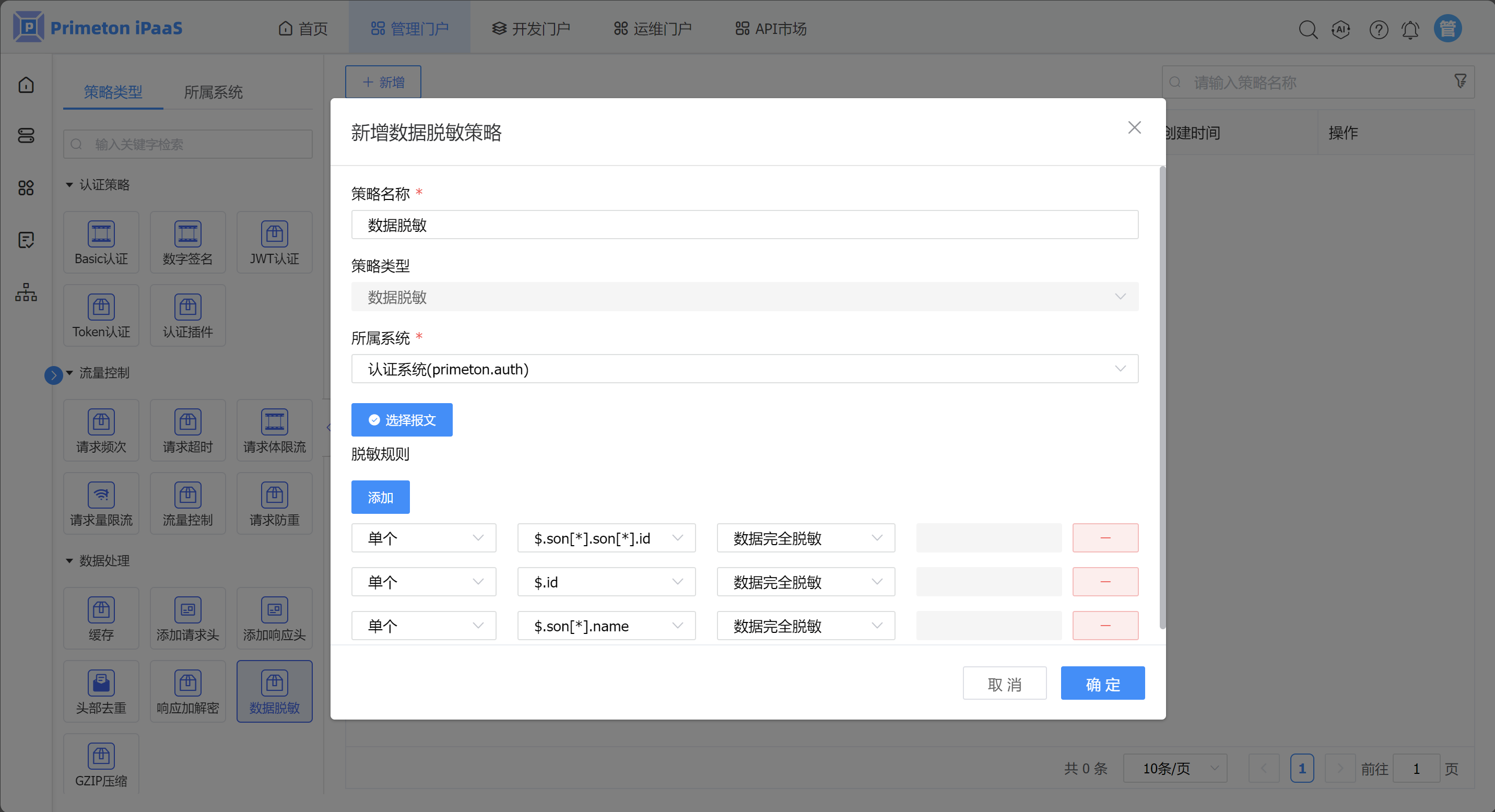This screenshot has height=812, width=1495.
Task: Expand the sidebar with blue arrow toggle
Action: click(53, 375)
